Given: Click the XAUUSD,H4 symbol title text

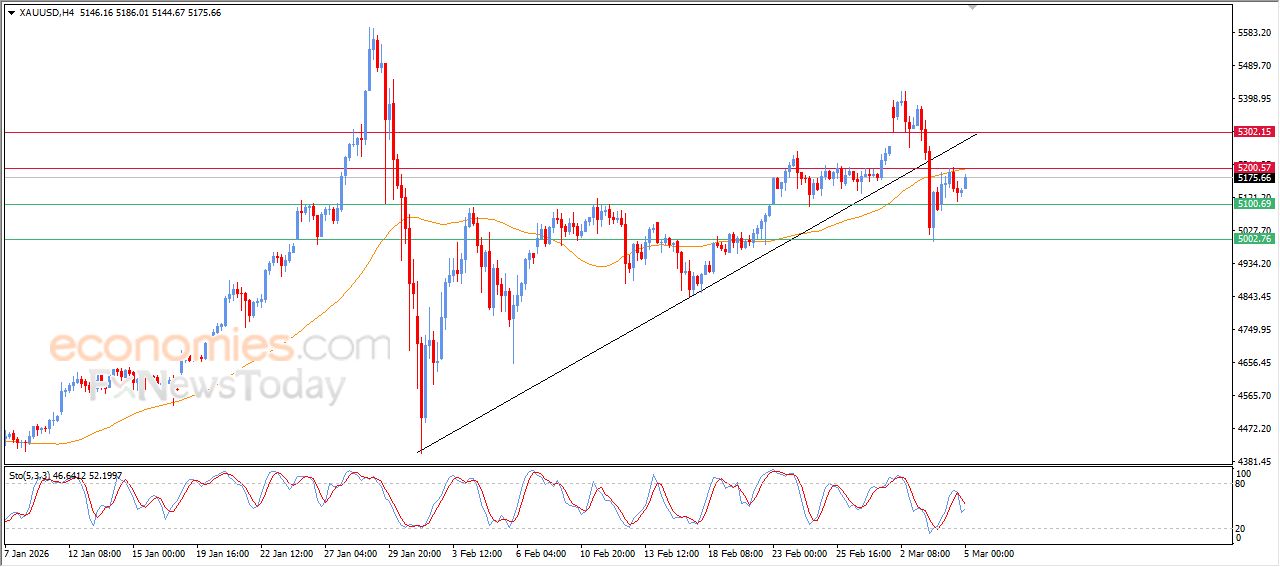Looking at the screenshot, I should pyautogui.click(x=47, y=12).
